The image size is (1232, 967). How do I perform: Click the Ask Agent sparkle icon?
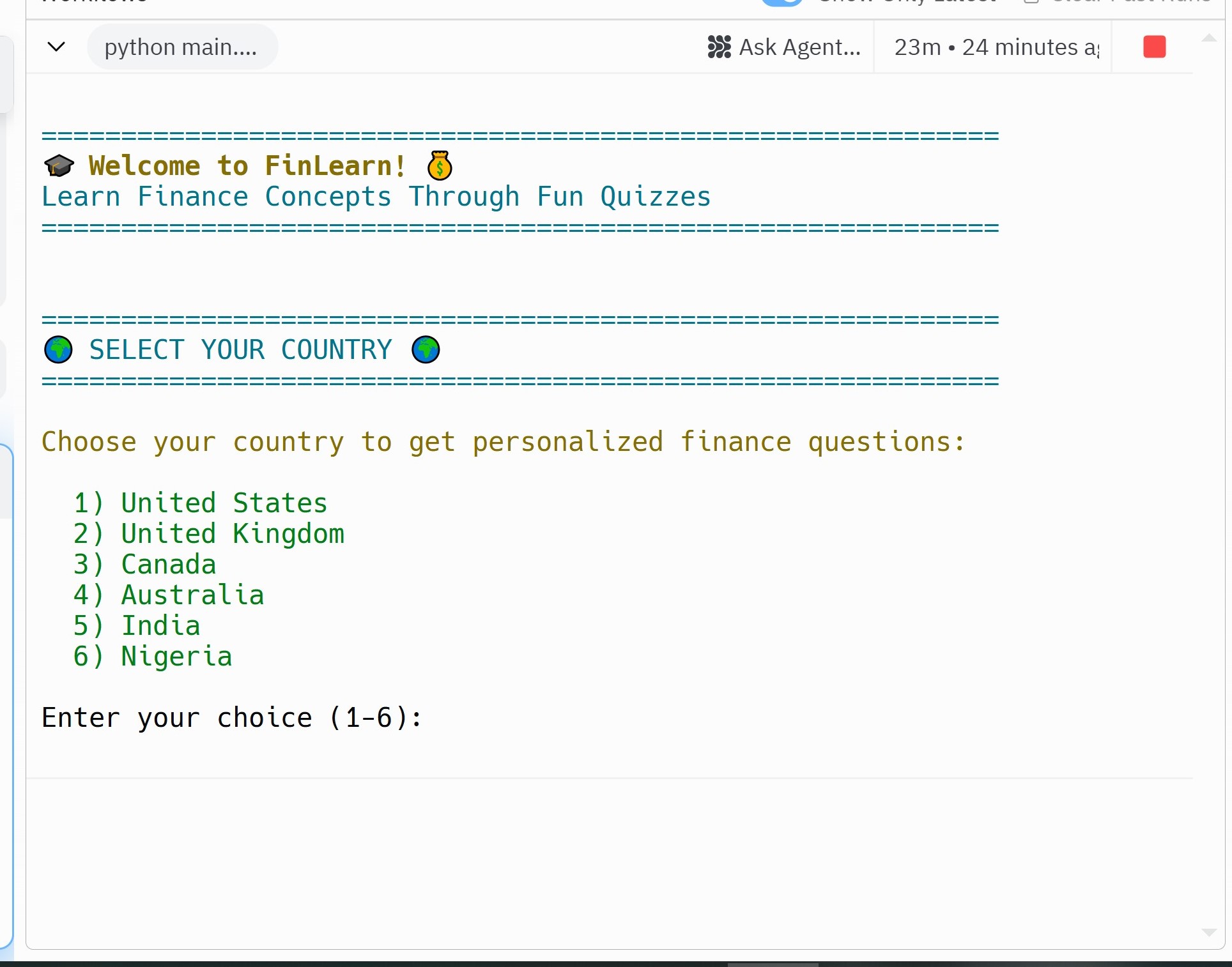point(720,47)
